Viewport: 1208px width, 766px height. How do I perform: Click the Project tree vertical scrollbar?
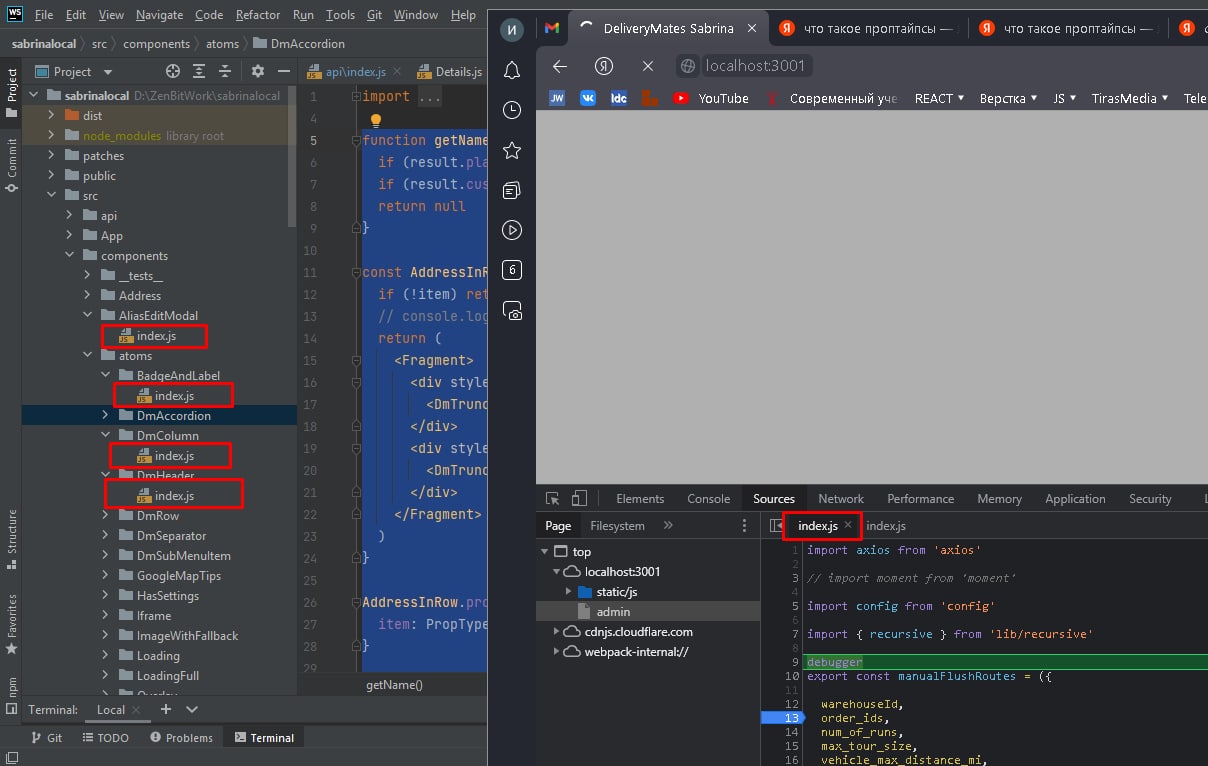292,158
